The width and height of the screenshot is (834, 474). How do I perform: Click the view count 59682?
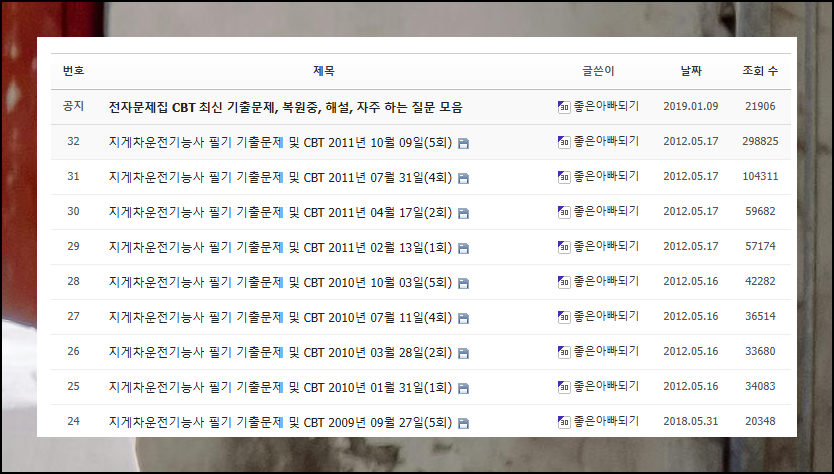pos(760,211)
